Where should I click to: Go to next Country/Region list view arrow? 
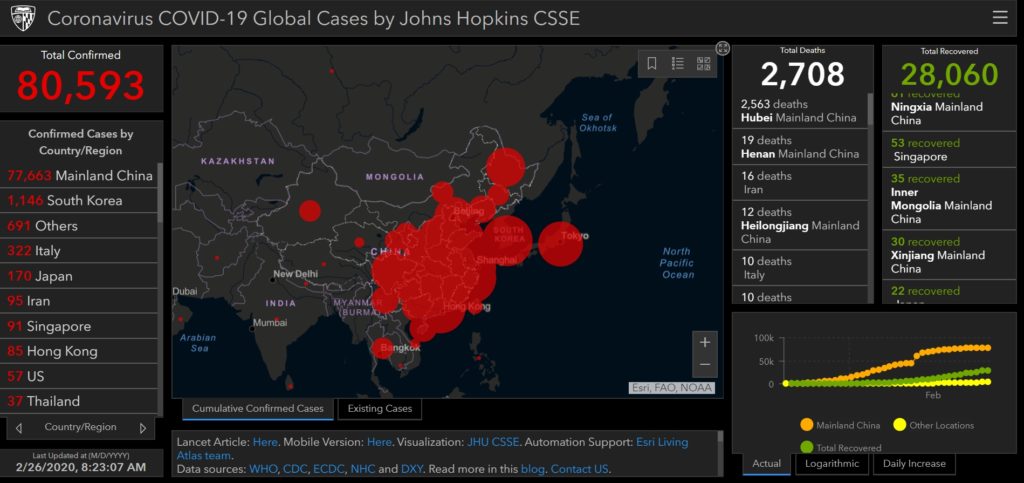(143, 428)
